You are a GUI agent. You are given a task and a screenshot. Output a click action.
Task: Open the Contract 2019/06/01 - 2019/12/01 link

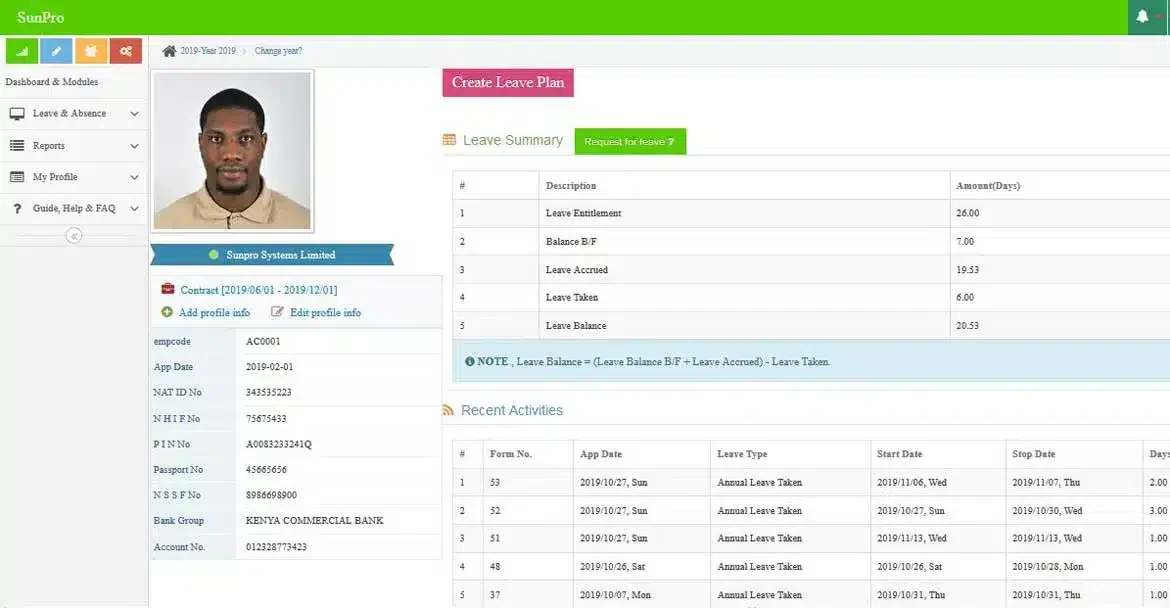(258, 289)
